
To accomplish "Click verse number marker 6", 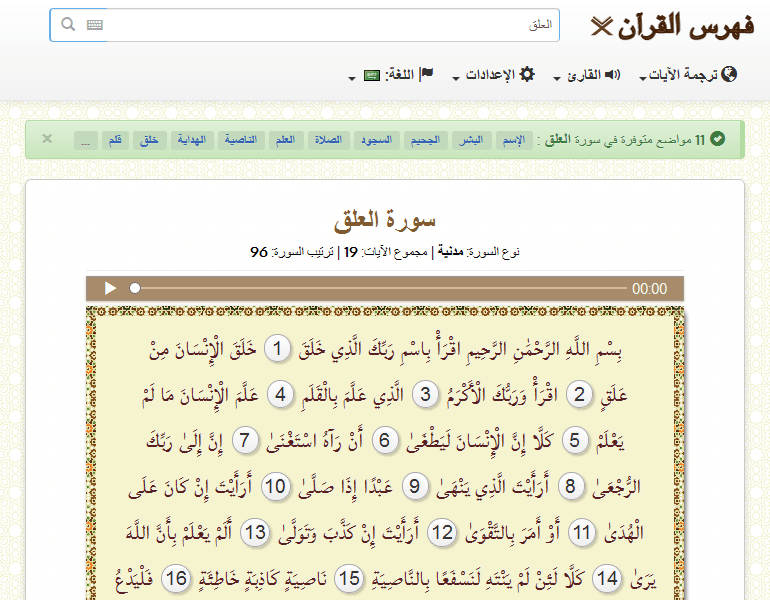I will 385,440.
